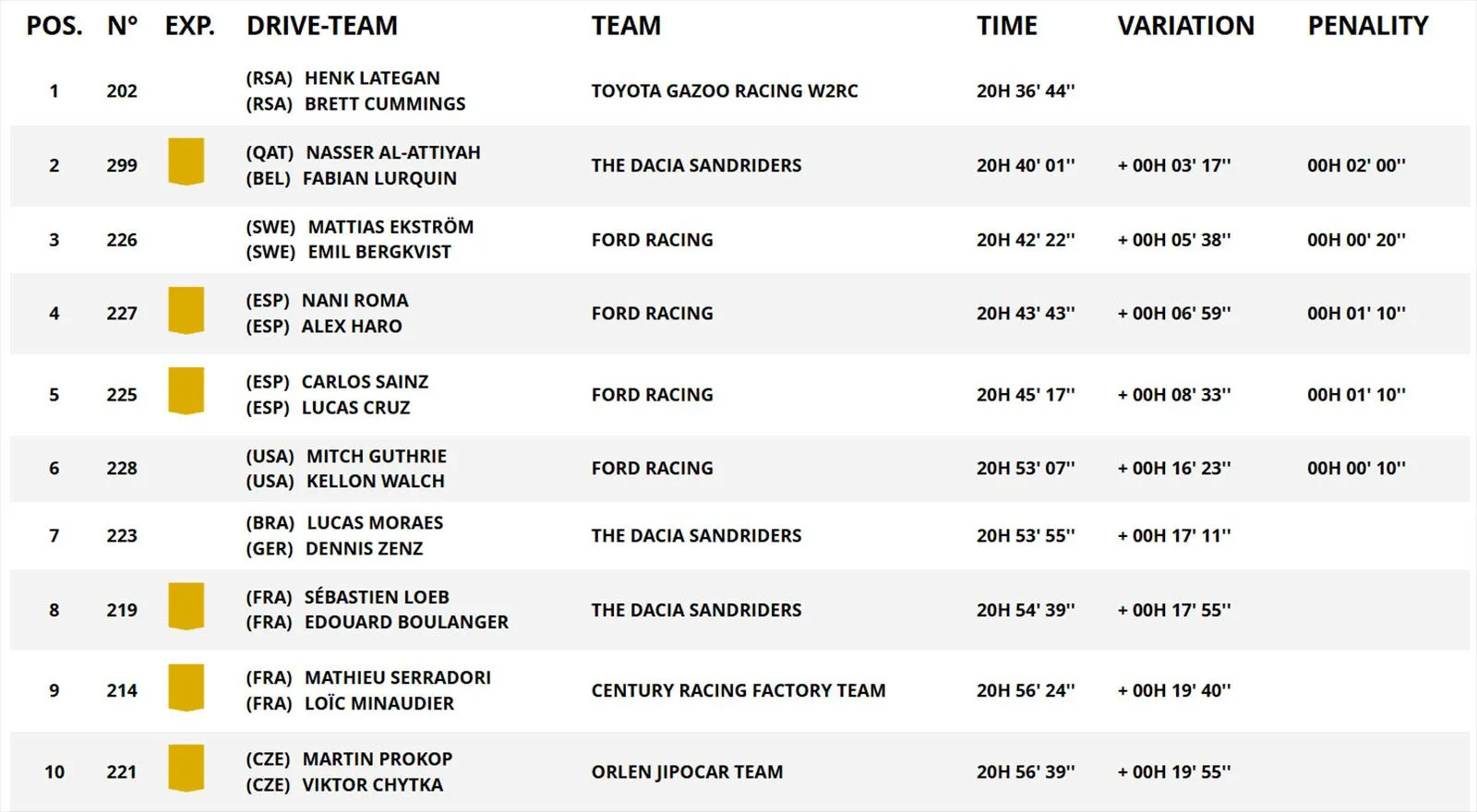Click the PENALITY column header
The height and width of the screenshot is (812, 1477).
point(1367,26)
